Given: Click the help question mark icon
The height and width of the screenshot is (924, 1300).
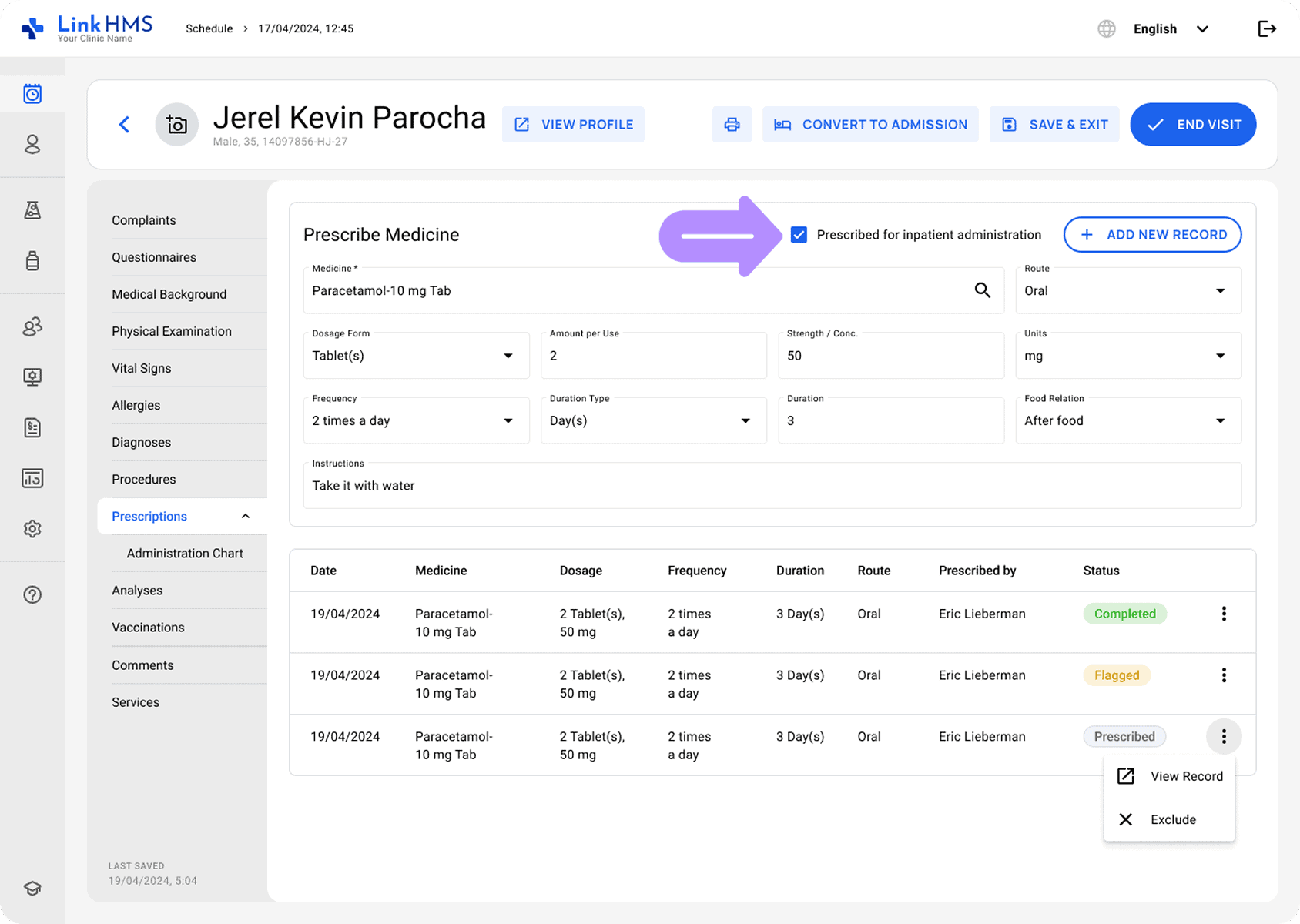Looking at the screenshot, I should click(x=32, y=594).
